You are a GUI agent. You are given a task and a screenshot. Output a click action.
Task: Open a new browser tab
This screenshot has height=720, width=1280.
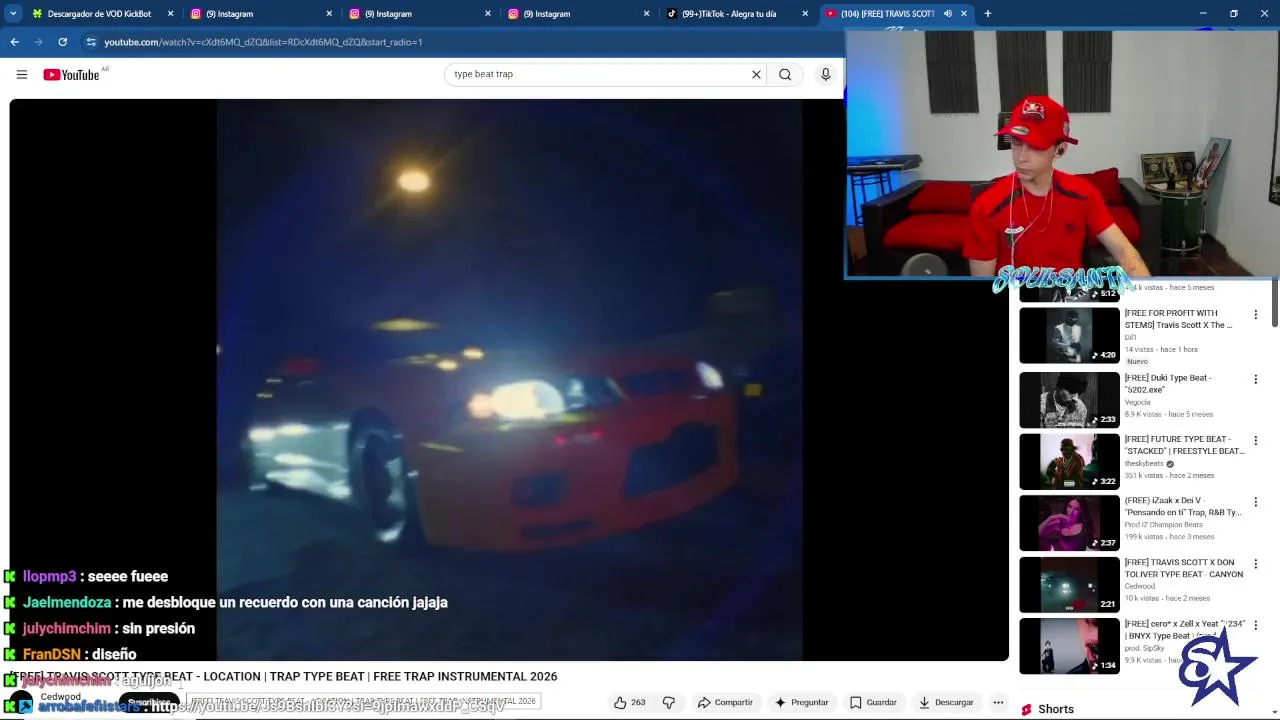(988, 14)
